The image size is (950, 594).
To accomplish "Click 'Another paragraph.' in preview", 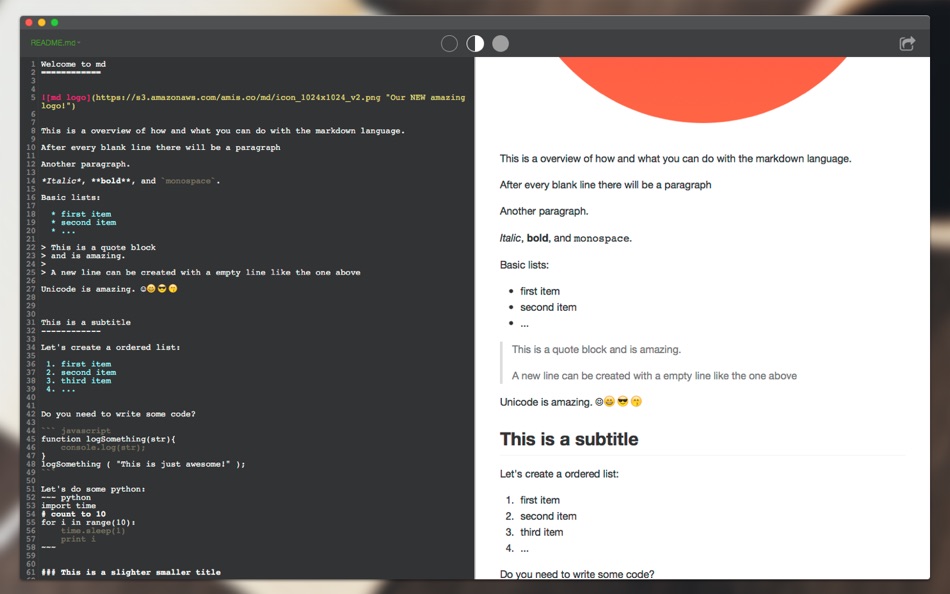I will click(x=544, y=212).
